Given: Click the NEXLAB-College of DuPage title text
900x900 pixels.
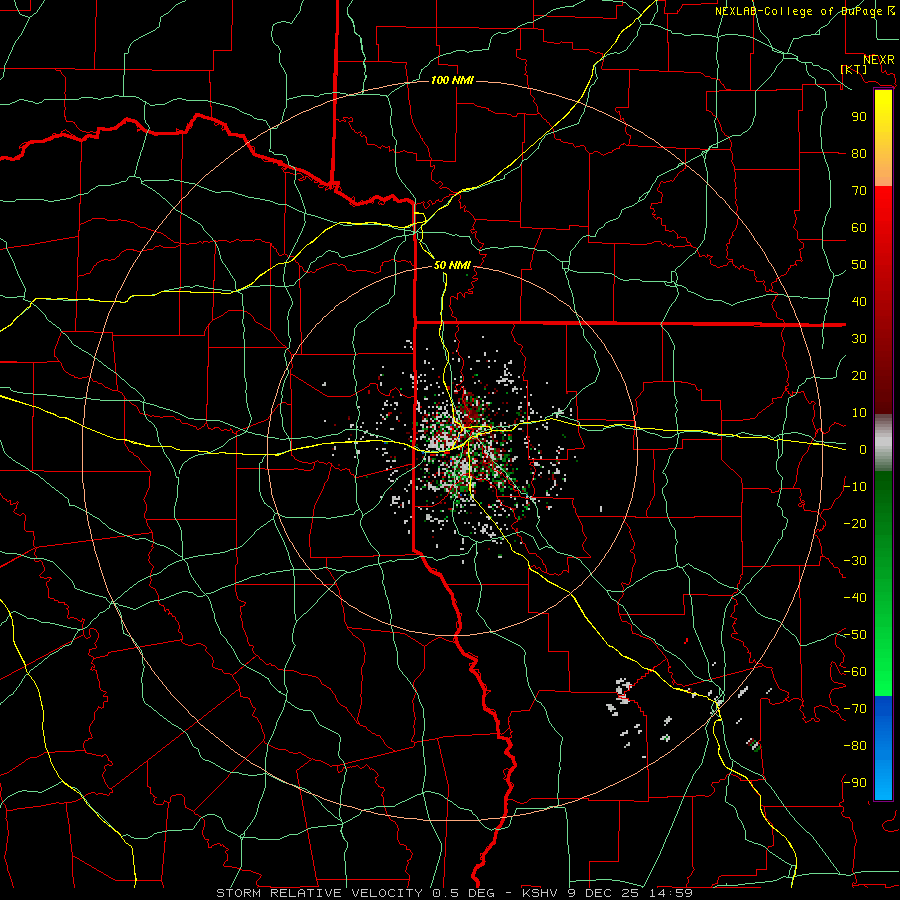Looking at the screenshot, I should 799,11.
